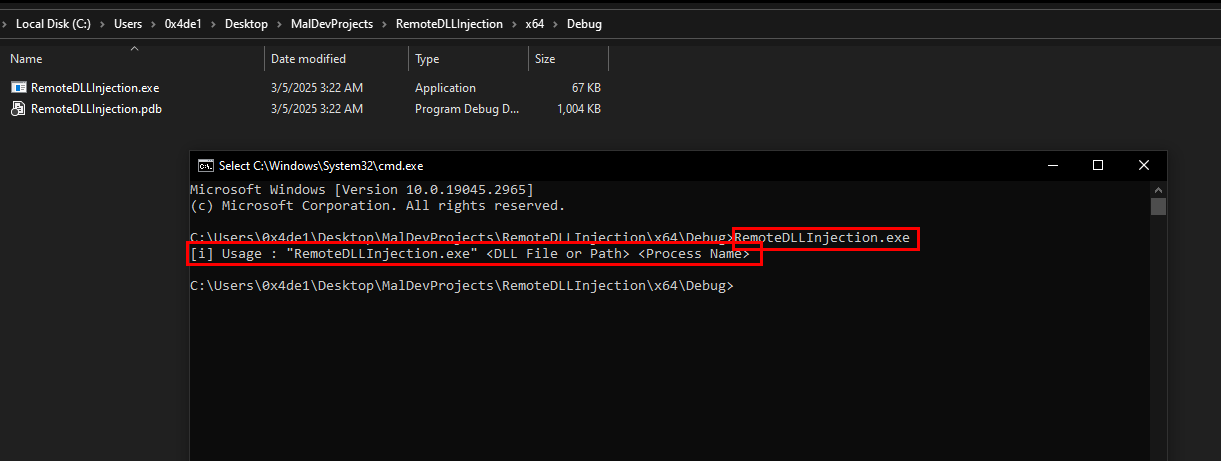Image resolution: width=1221 pixels, height=461 pixels.
Task: Click Program Debug D... type cell
Action: pyautogui.click(x=467, y=109)
